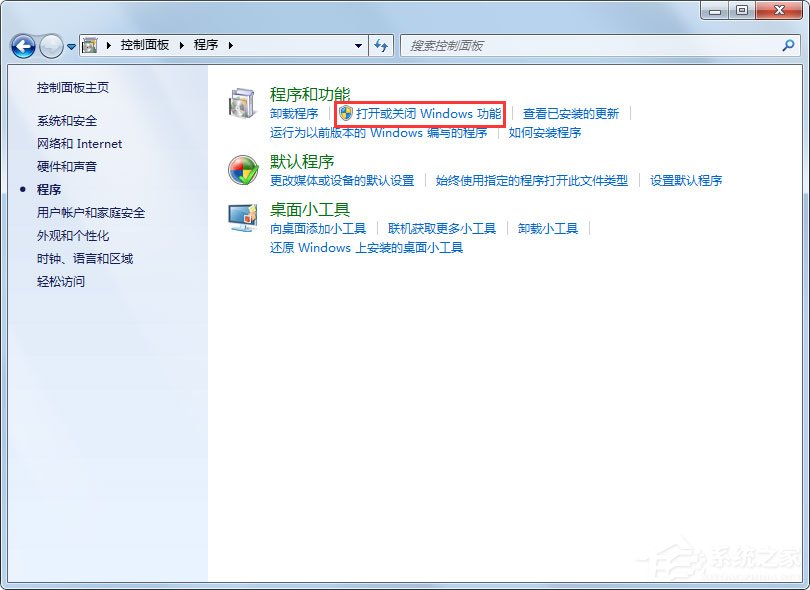Image resolution: width=810 pixels, height=590 pixels.
Task: Click the 卸载程序 link
Action: tap(293, 114)
